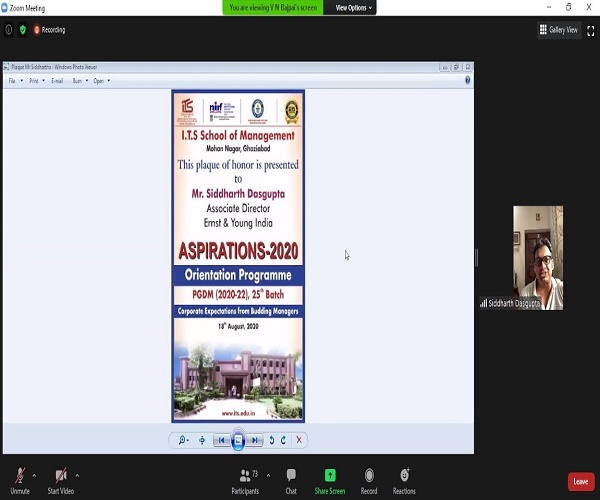Go to next photo
The height and width of the screenshot is (500, 600).
pyautogui.click(x=254, y=440)
